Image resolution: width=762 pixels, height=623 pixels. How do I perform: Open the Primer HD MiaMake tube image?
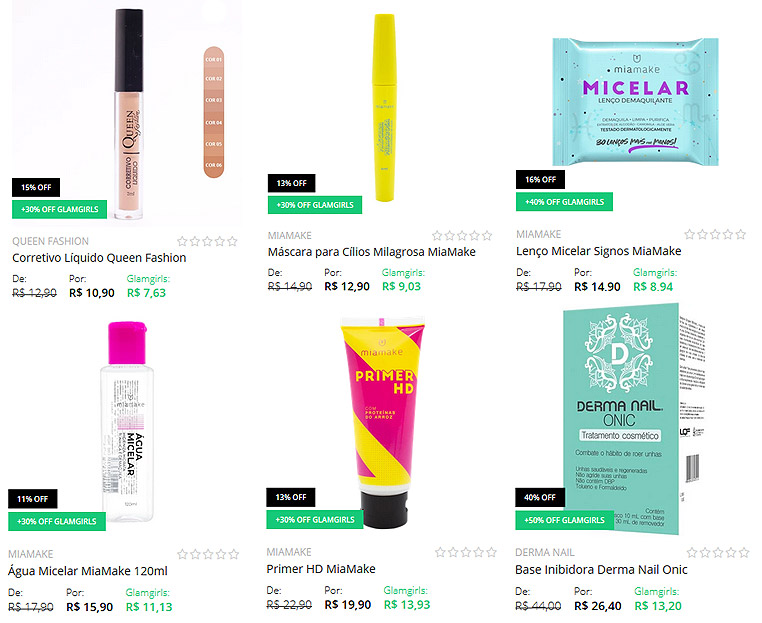[382, 423]
